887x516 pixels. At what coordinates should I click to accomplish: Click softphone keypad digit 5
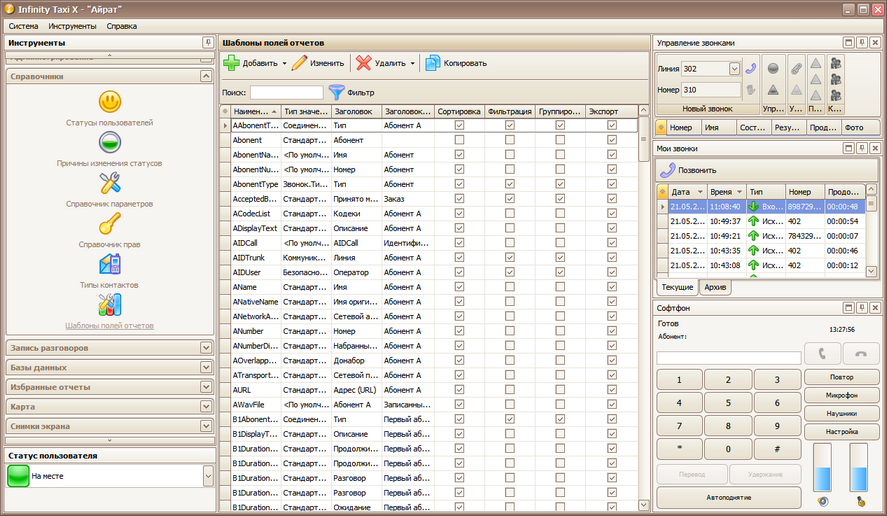(x=728, y=403)
